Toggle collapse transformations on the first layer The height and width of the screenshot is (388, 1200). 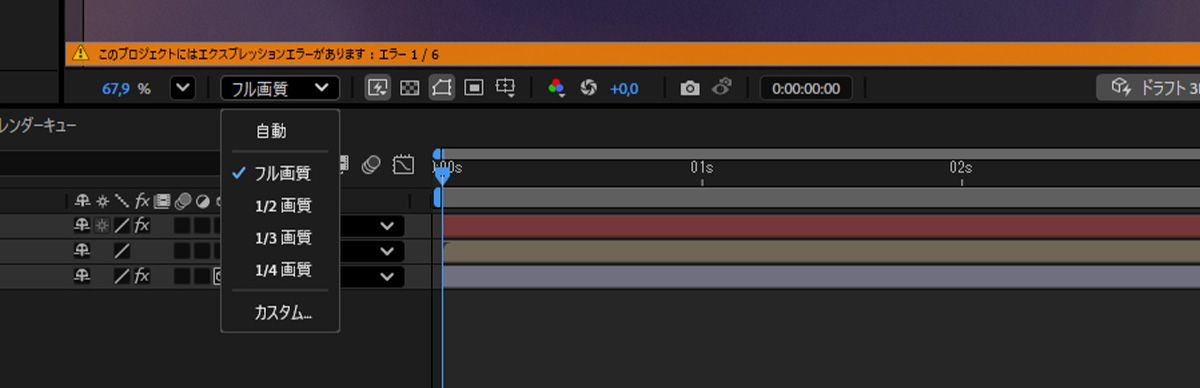[x=102, y=226]
